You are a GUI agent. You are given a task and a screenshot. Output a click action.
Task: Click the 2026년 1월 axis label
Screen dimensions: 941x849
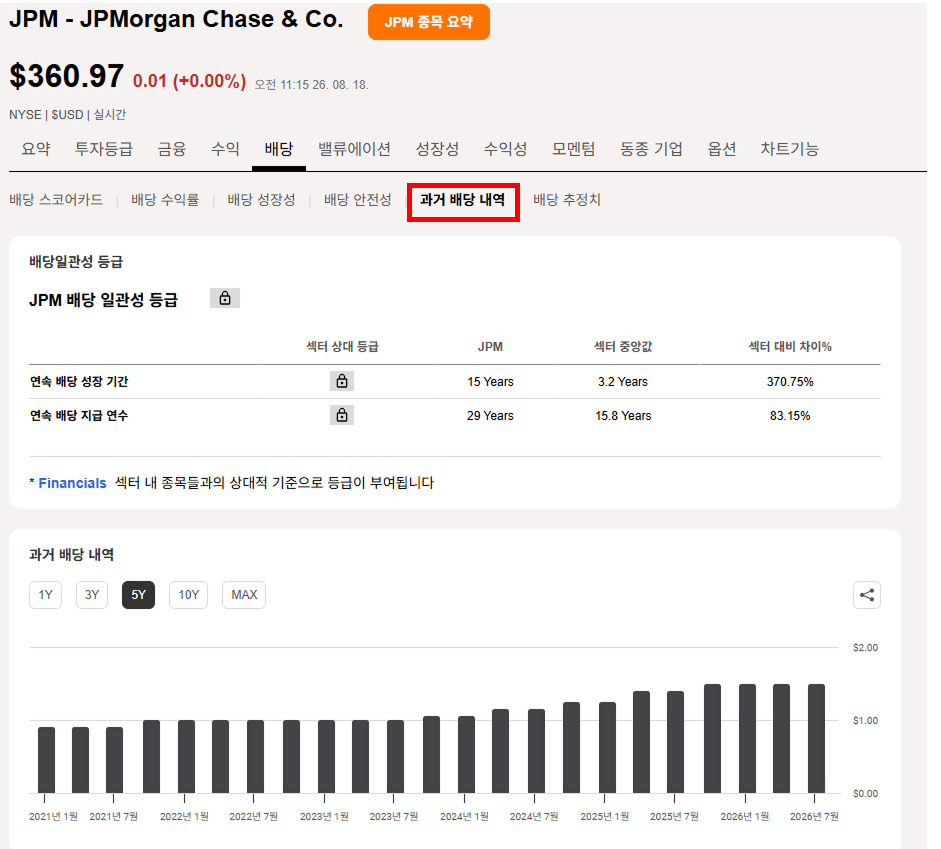coord(745,817)
